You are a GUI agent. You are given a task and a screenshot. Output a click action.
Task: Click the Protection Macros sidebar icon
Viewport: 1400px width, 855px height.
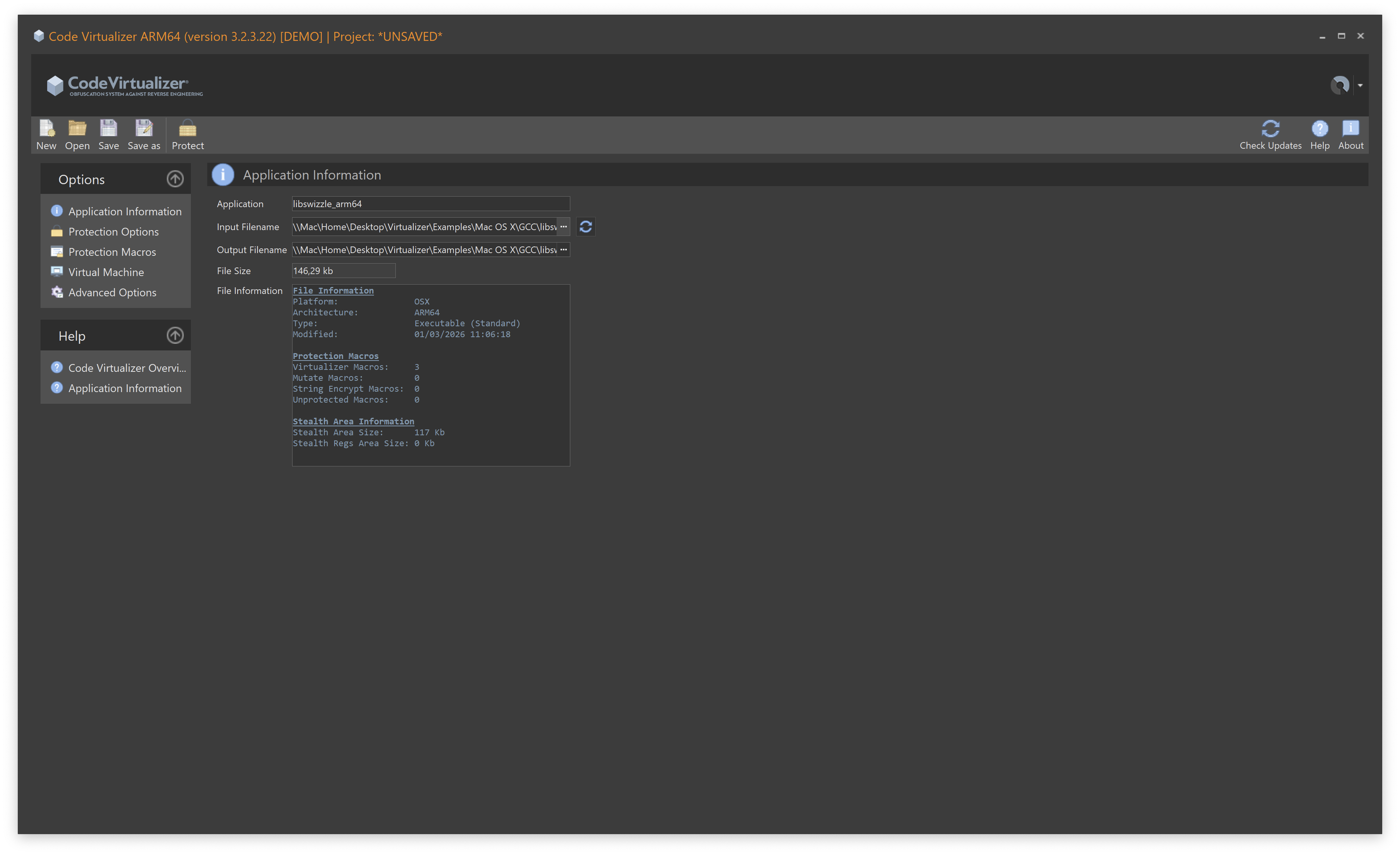[57, 252]
